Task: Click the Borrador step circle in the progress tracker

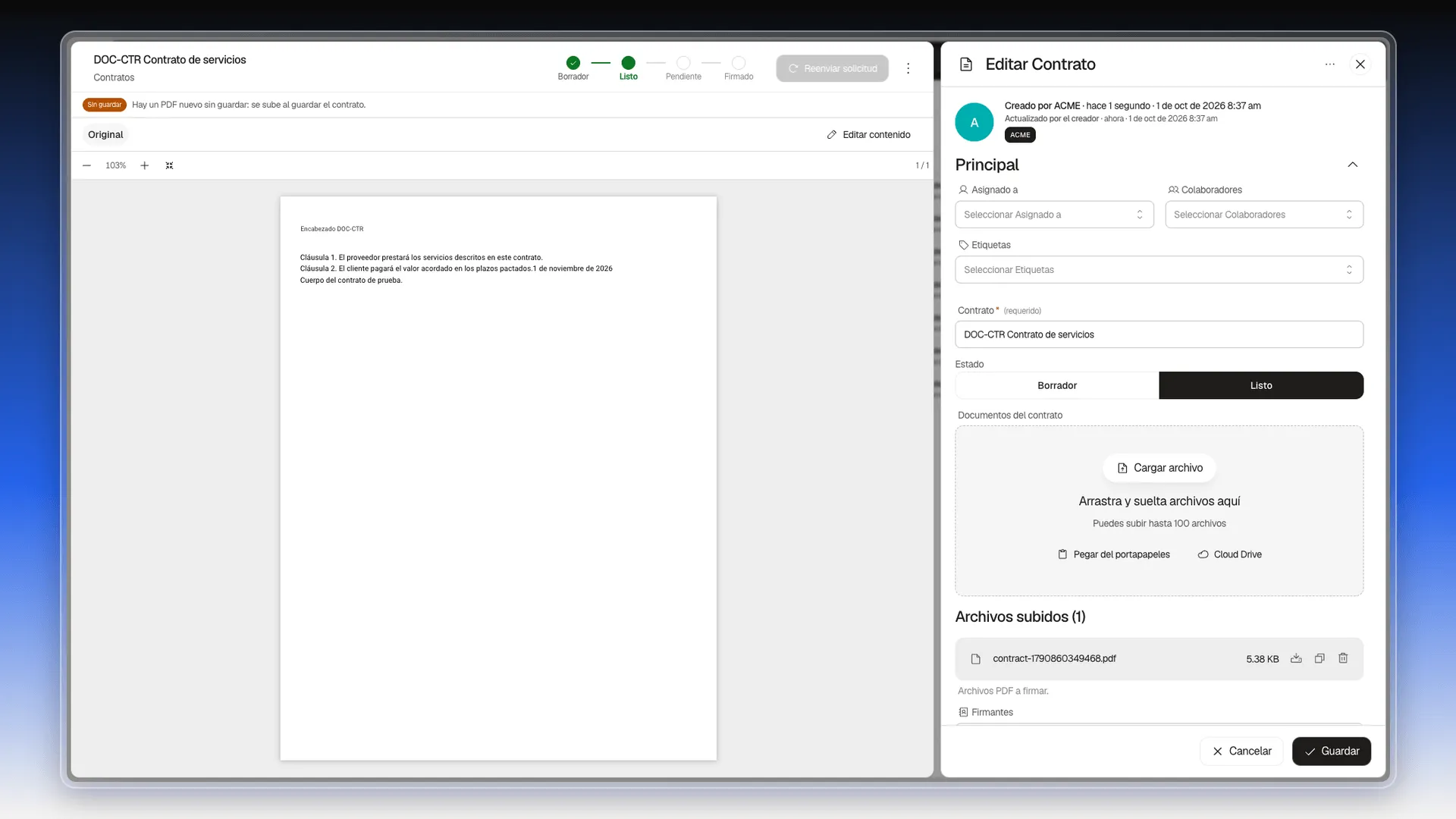Action: point(573,63)
